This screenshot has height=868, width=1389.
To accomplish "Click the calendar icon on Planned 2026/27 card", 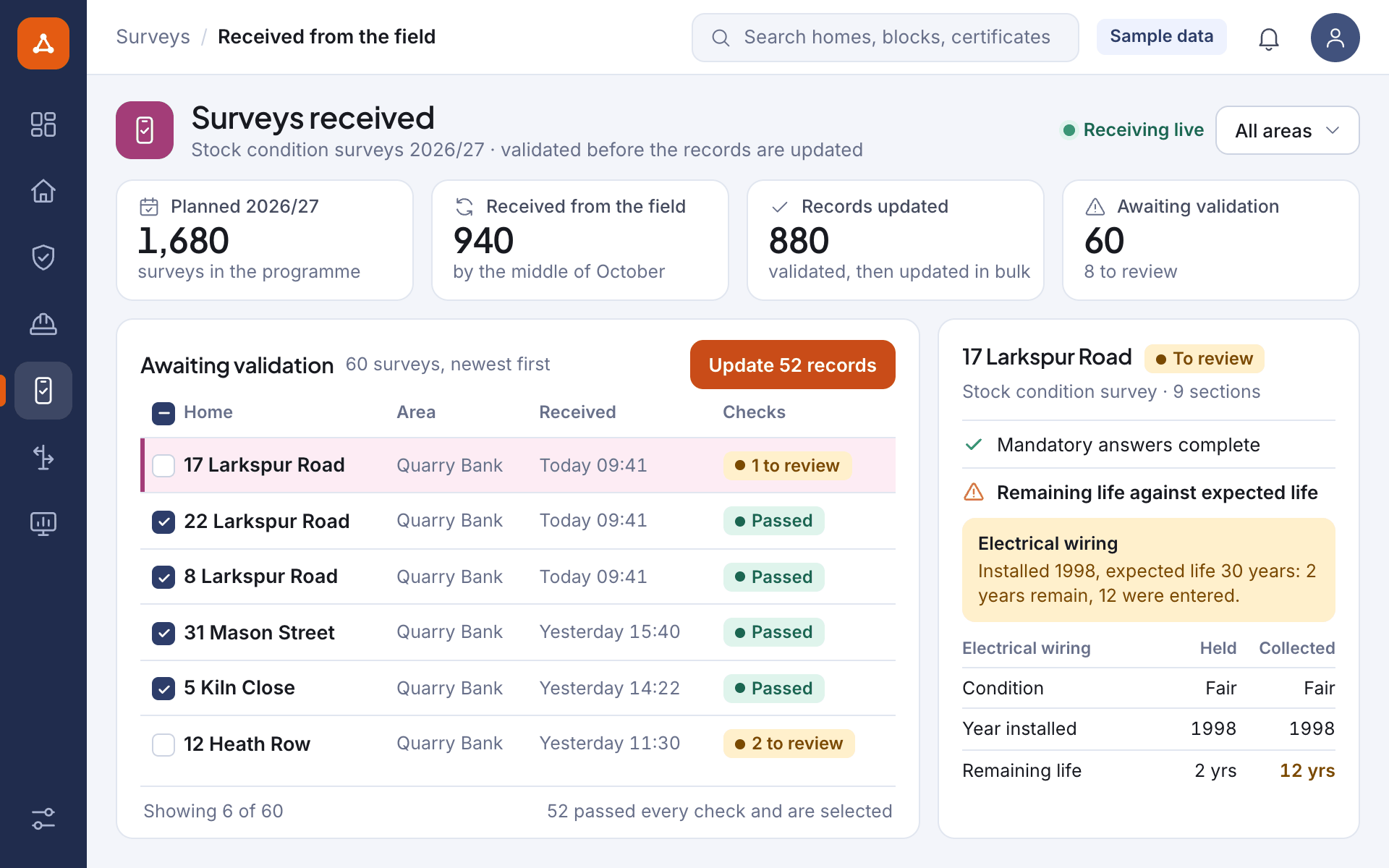I will point(149,207).
